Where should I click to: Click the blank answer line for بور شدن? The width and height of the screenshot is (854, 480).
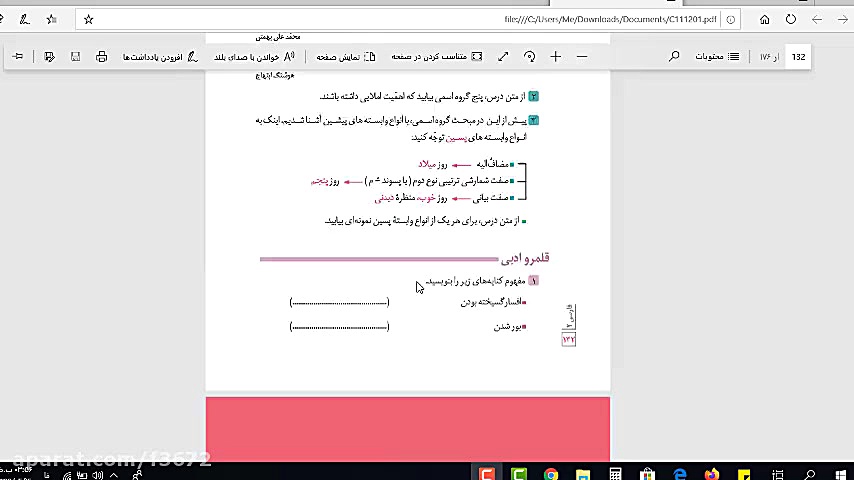coord(339,327)
